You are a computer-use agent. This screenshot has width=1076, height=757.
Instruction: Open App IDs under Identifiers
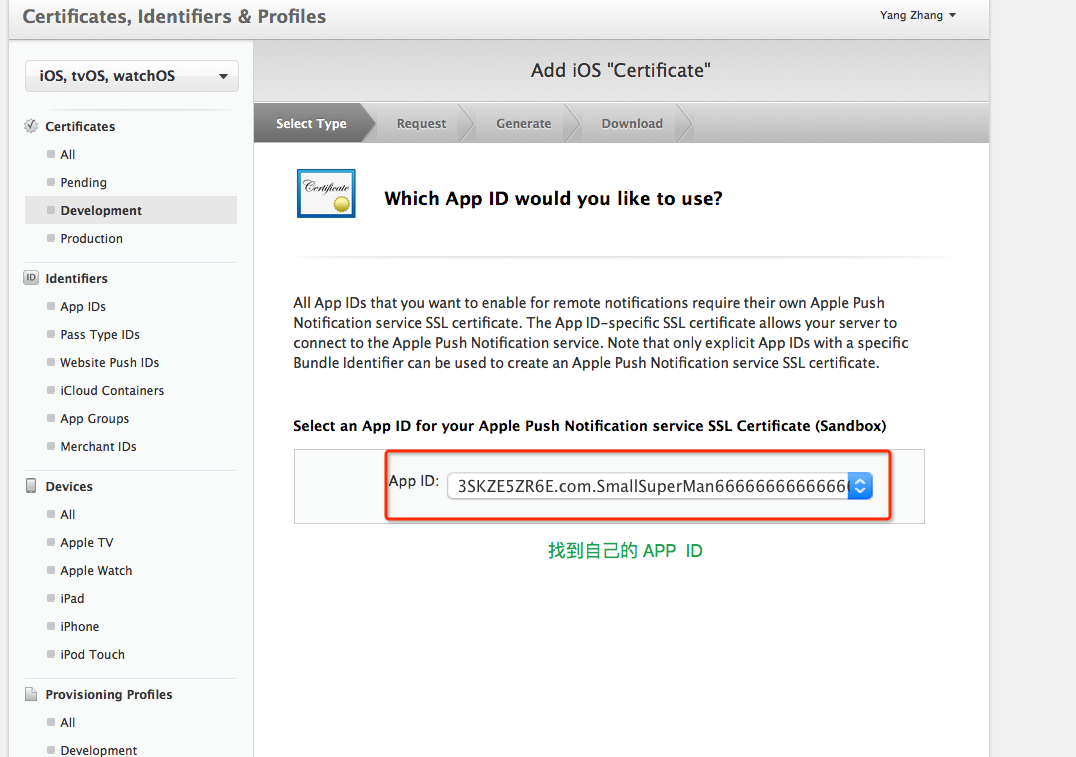click(x=82, y=306)
